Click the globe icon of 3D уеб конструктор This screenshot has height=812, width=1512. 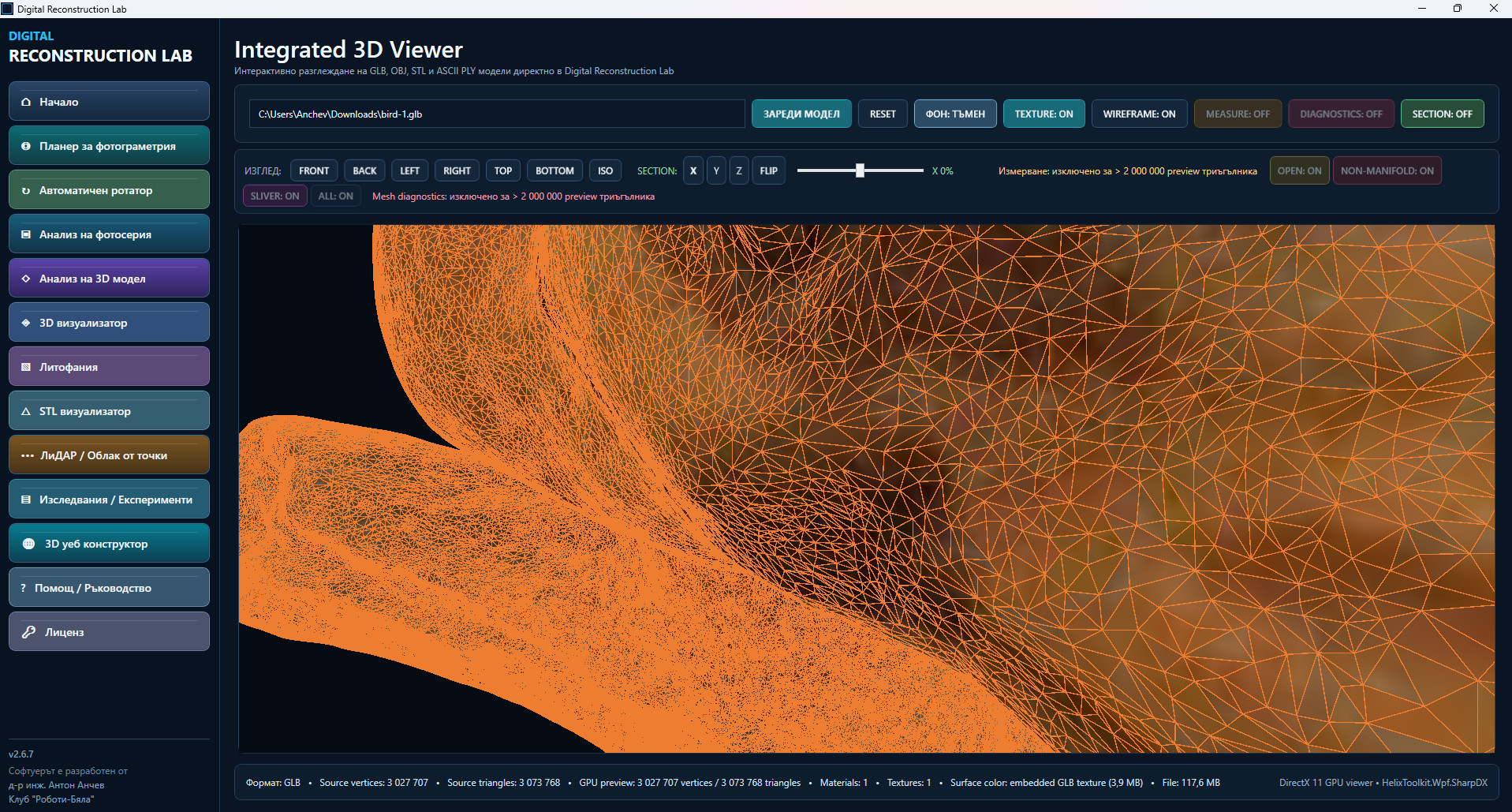point(29,544)
